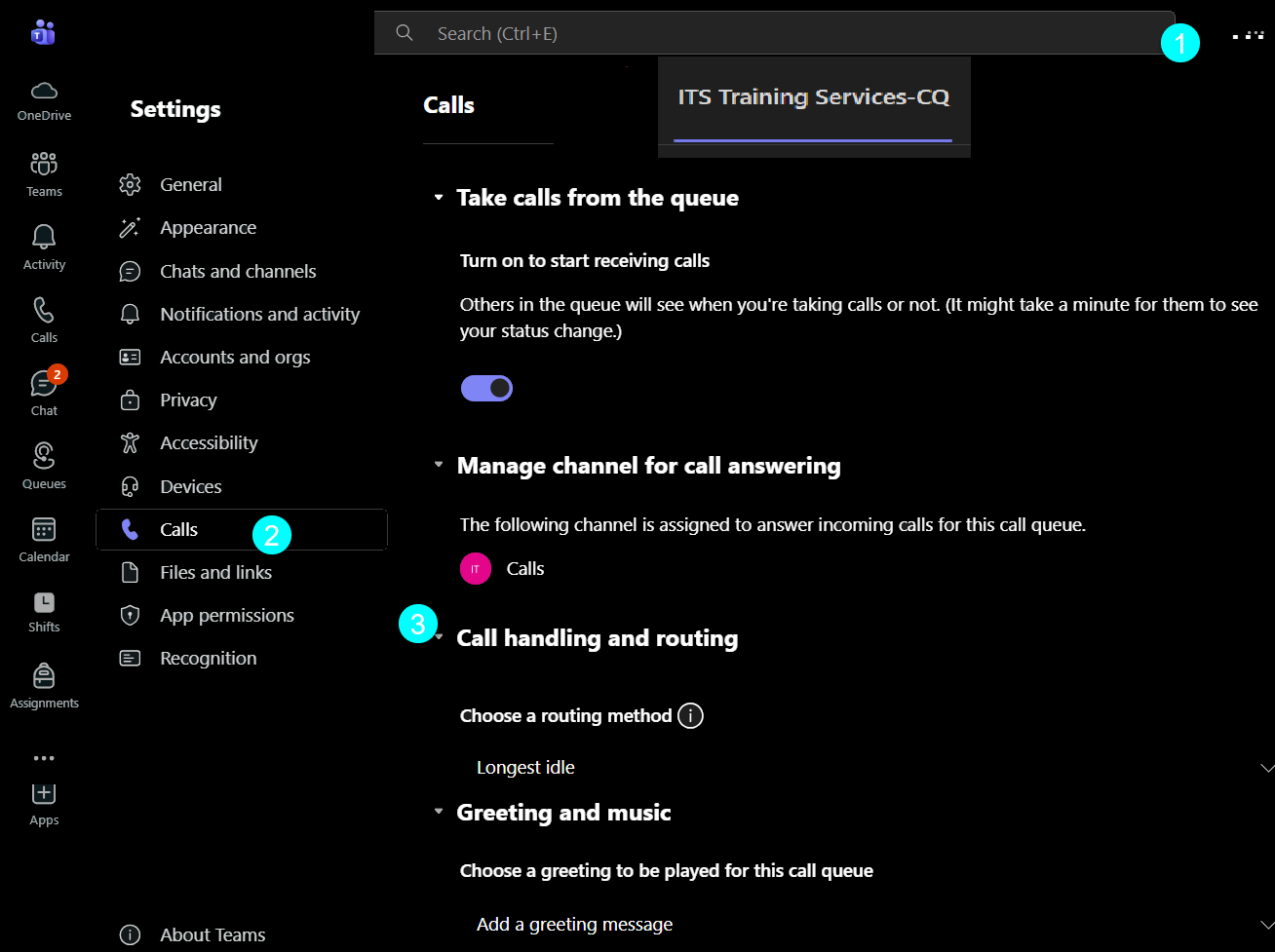Open the Apps icon at the bottom
1275x952 pixels.
(43, 799)
